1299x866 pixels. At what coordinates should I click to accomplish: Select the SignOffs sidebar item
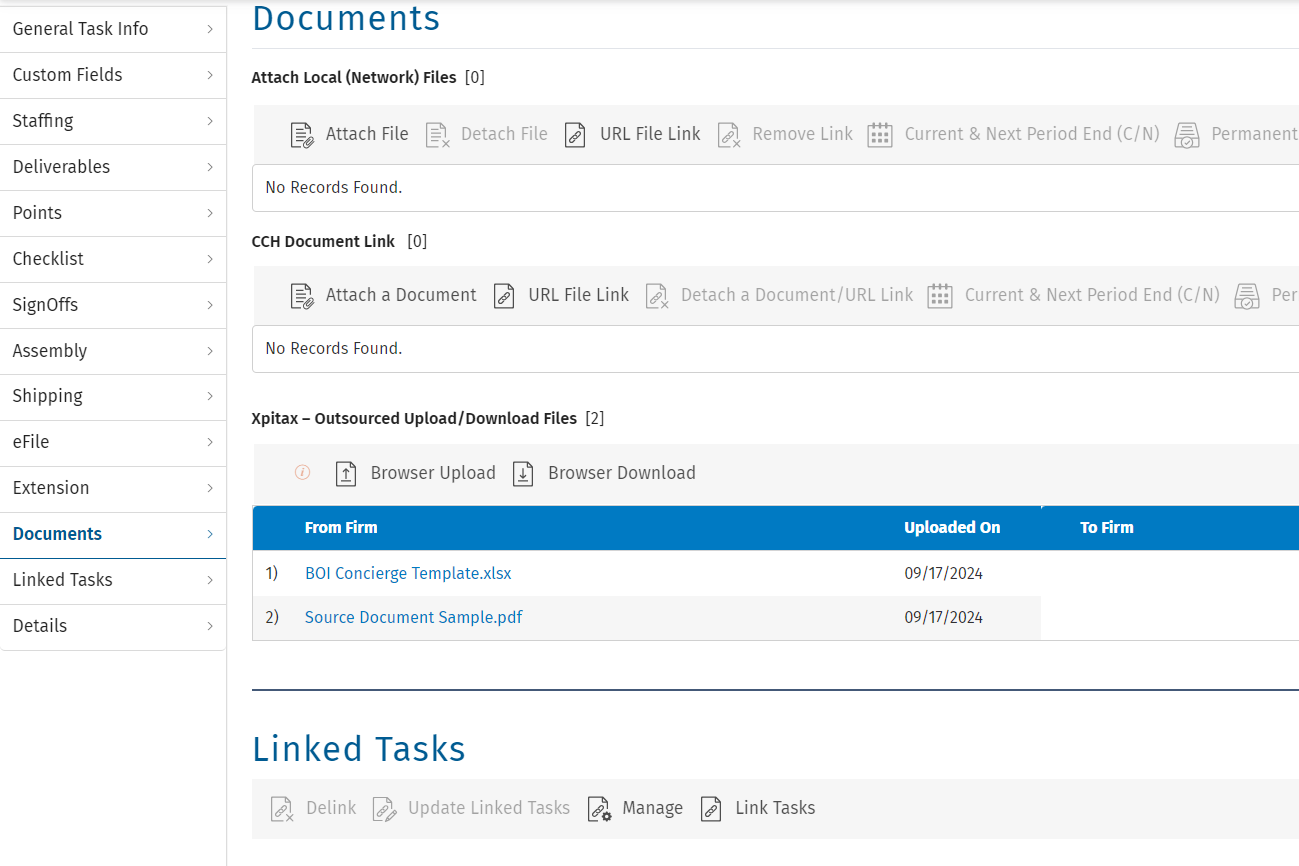pyautogui.click(x=45, y=305)
